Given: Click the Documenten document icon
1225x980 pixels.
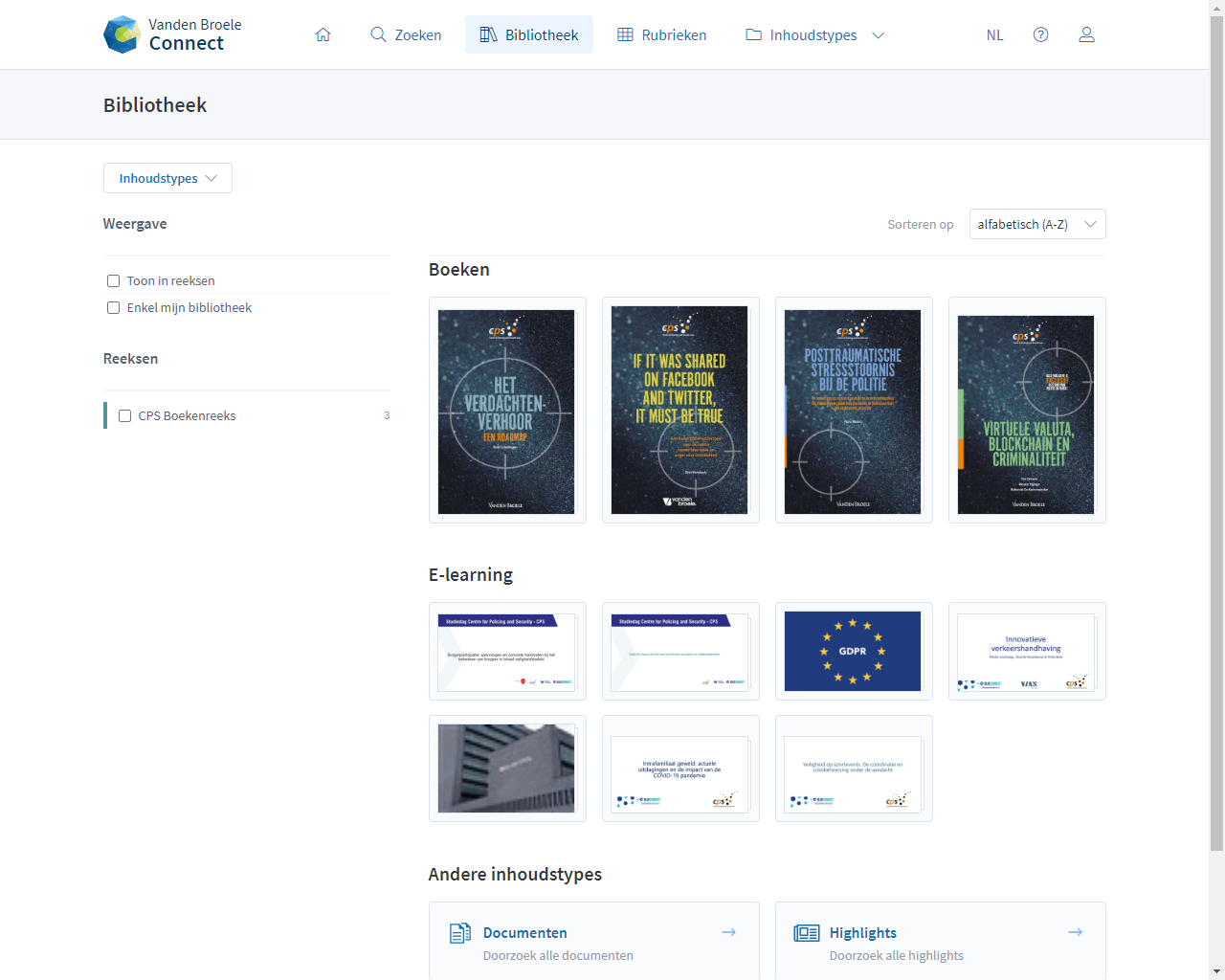Looking at the screenshot, I should point(460,933).
